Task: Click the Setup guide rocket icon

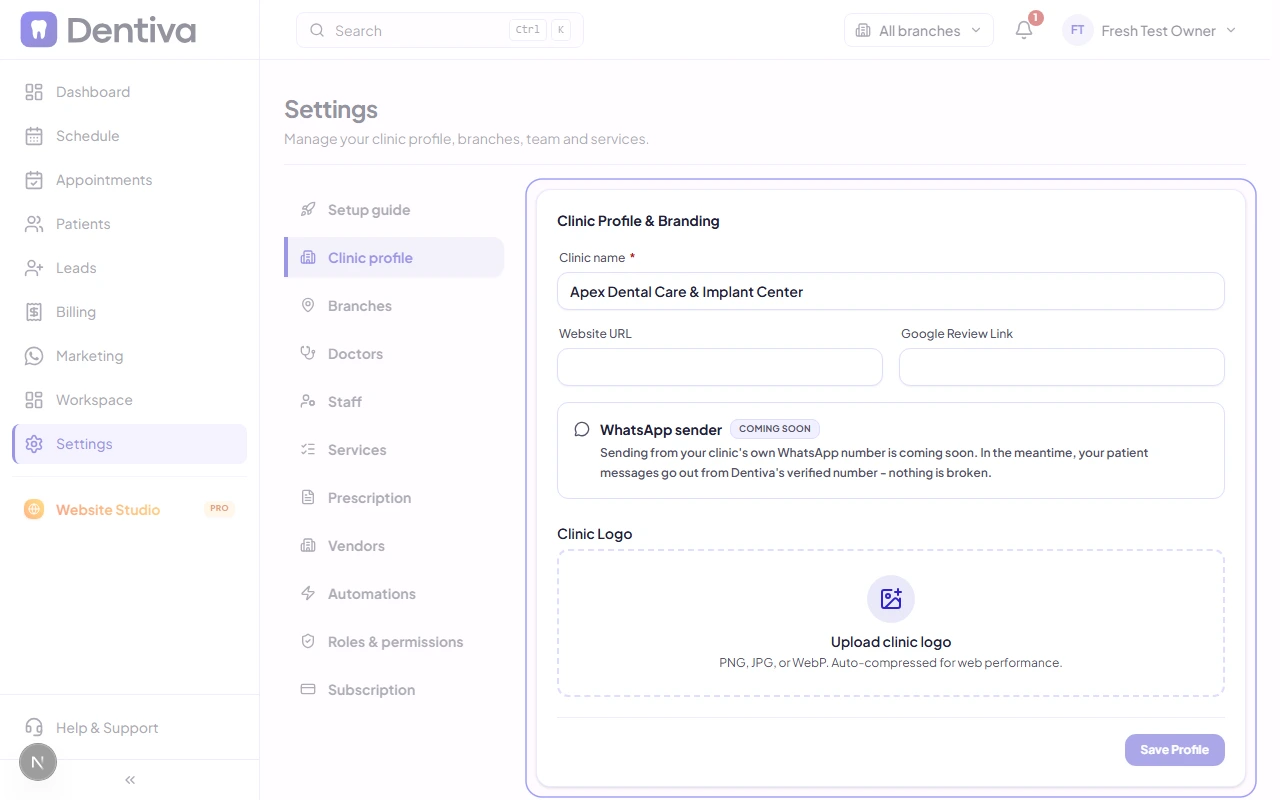Action: coord(308,210)
